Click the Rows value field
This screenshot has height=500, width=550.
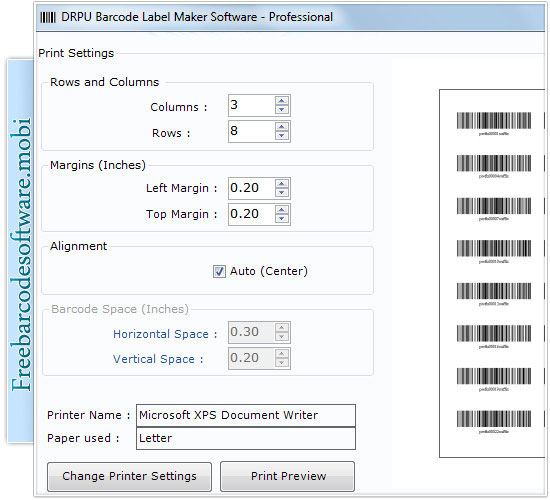251,131
